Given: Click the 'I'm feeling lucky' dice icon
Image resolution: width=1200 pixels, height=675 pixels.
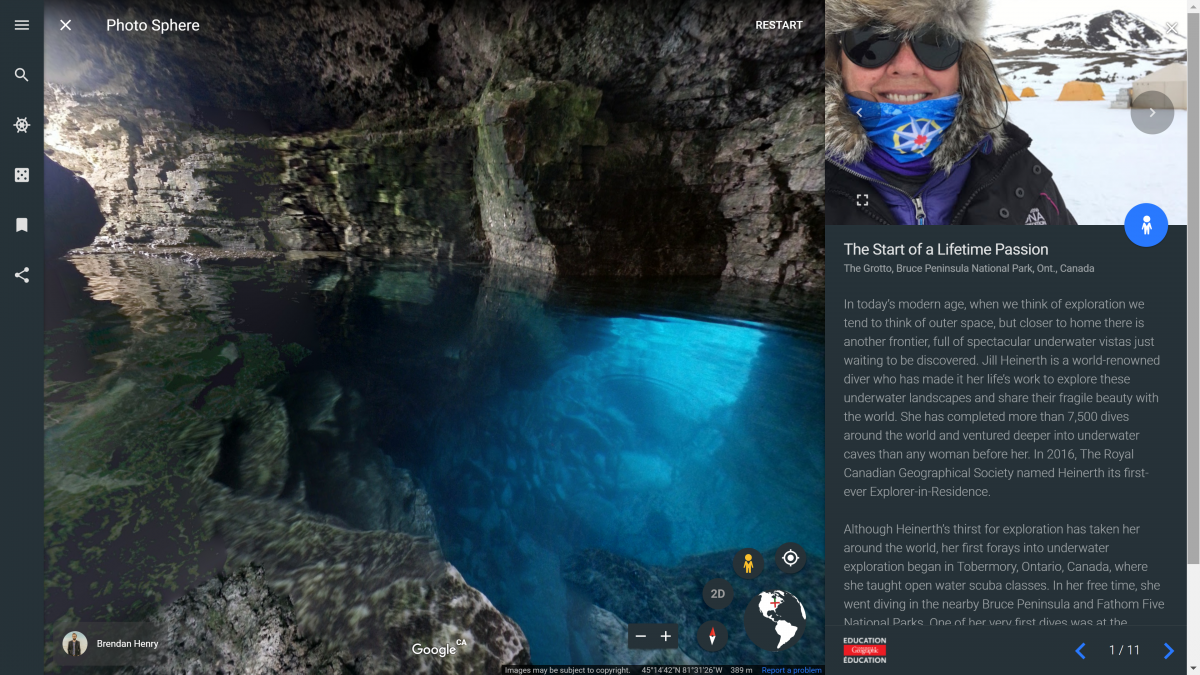Looking at the screenshot, I should click(x=21, y=174).
